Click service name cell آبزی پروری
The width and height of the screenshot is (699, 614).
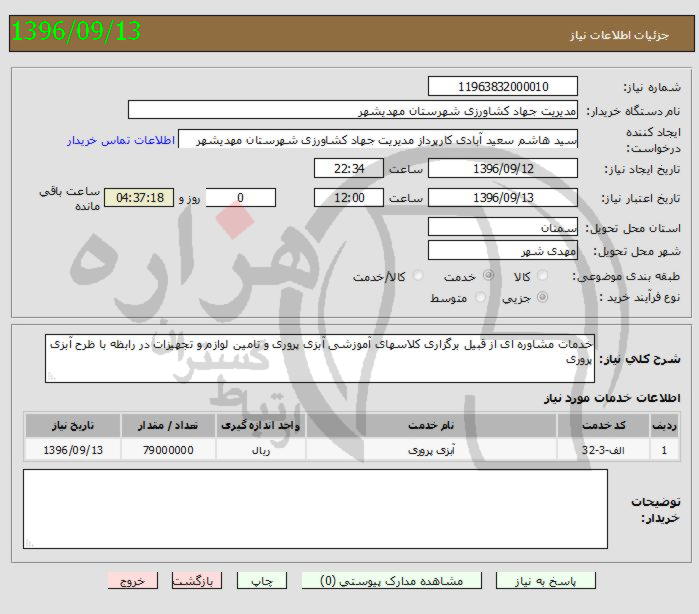tap(431, 450)
